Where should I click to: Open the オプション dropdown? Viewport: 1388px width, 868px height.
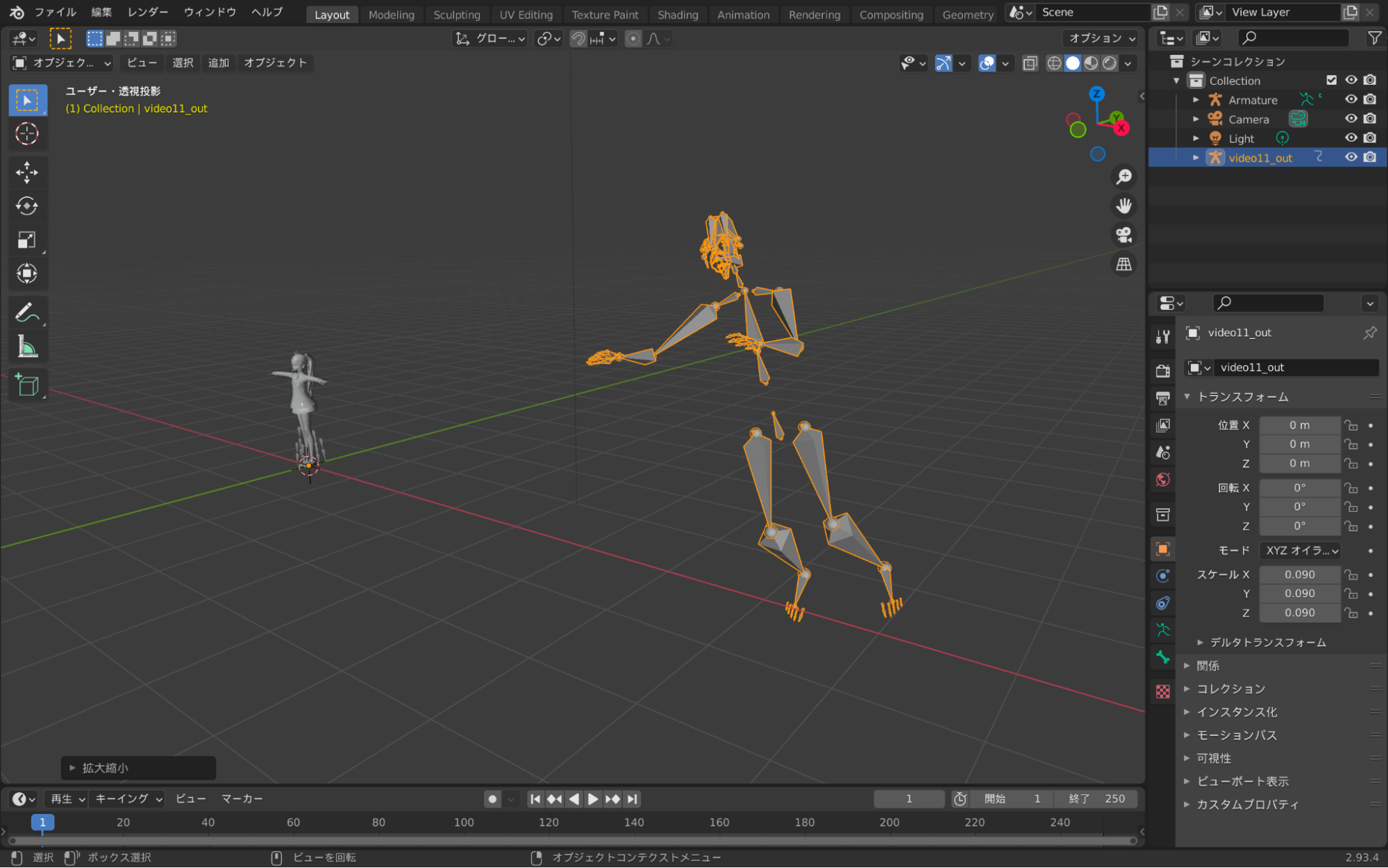[1101, 39]
